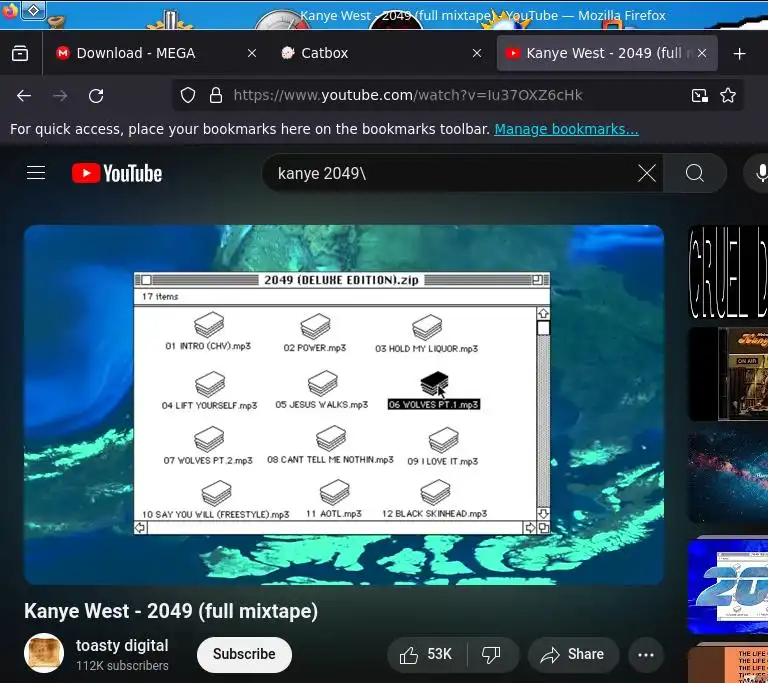Image resolution: width=768 pixels, height=683 pixels.
Task: Switch to the Catbox tab
Action: click(x=382, y=53)
